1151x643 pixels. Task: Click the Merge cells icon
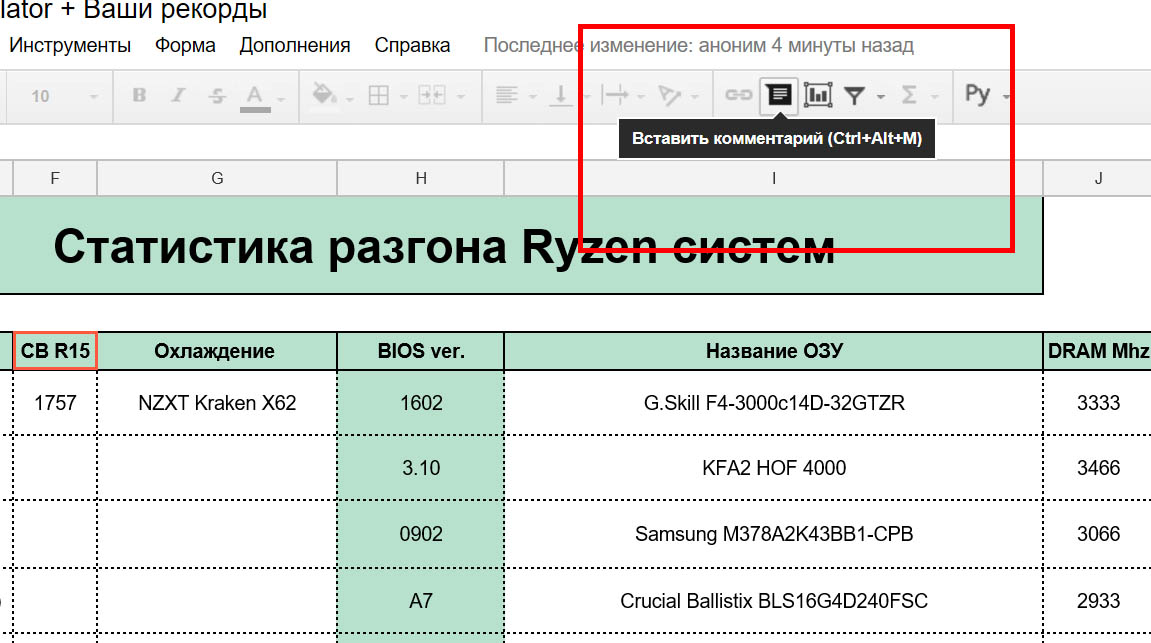pos(432,95)
